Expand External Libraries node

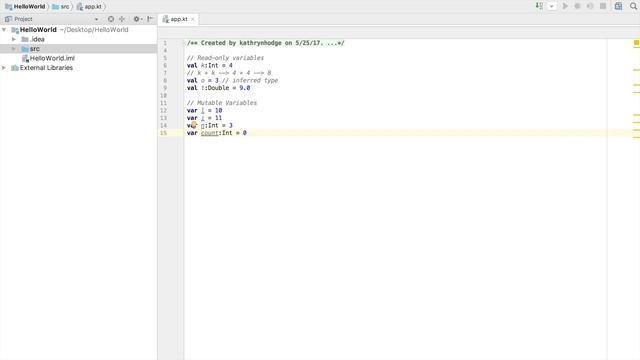[x=4, y=68]
